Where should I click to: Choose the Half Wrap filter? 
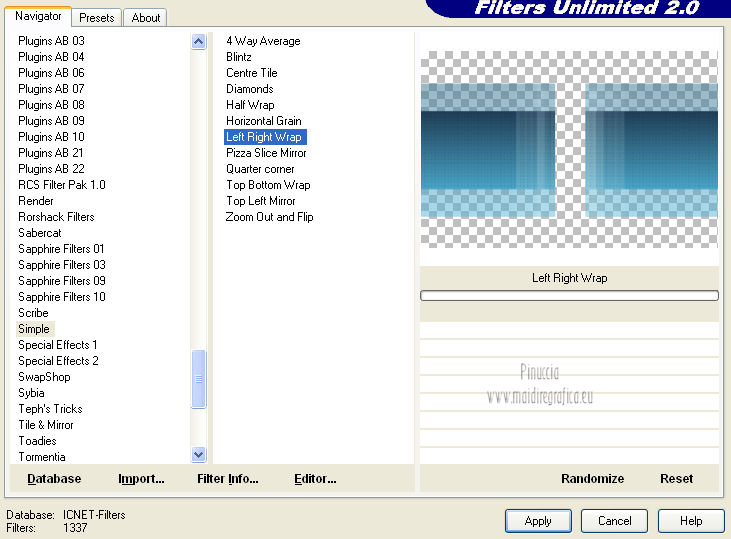pos(250,105)
